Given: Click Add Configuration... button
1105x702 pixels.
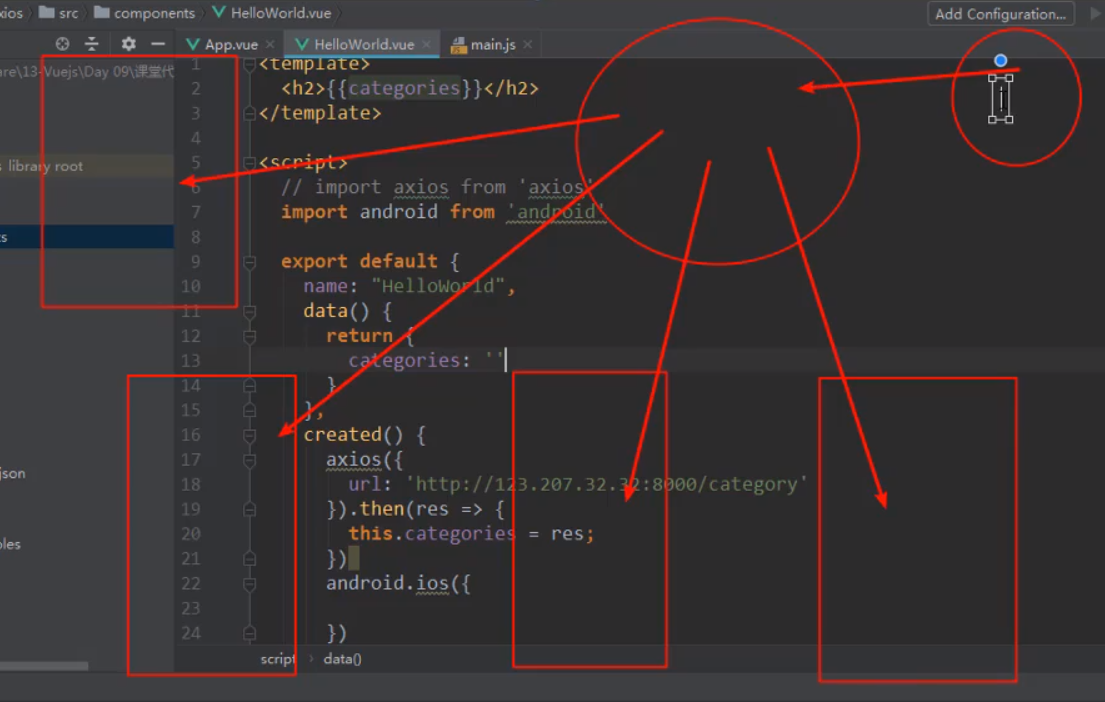Looking at the screenshot, I should pyautogui.click(x=1001, y=13).
